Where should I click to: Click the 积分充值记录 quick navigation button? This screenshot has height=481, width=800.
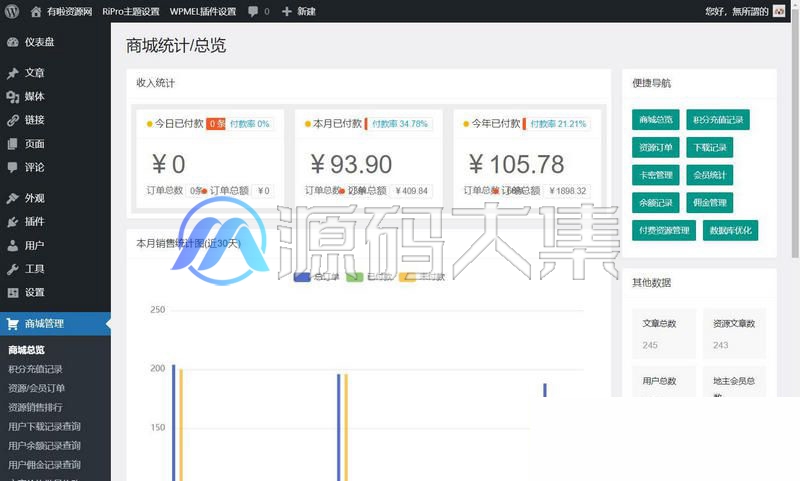click(x=718, y=120)
